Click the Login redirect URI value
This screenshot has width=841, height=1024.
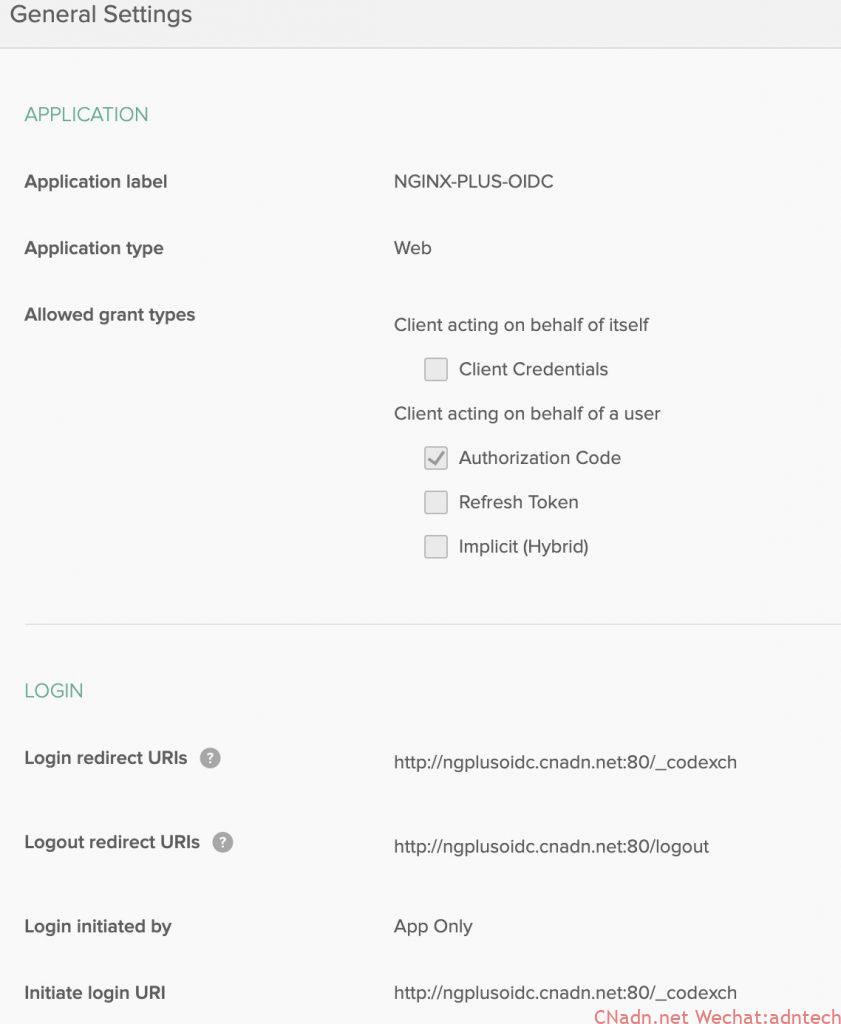[565, 762]
